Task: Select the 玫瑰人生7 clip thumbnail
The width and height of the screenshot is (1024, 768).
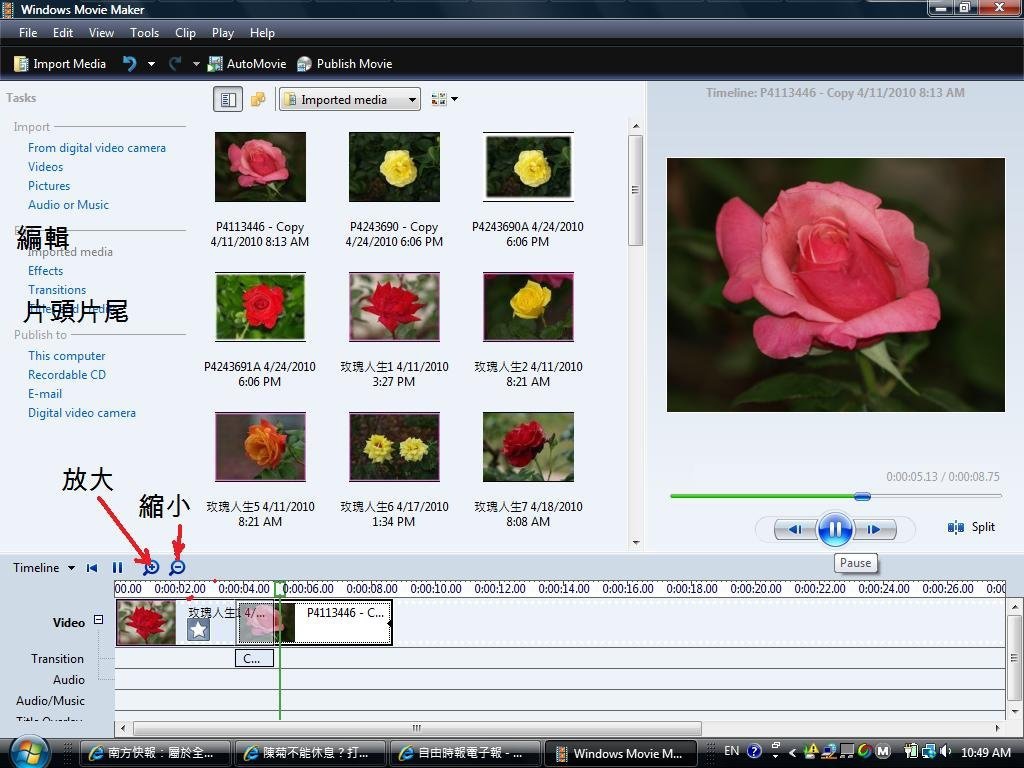Action: (x=528, y=447)
